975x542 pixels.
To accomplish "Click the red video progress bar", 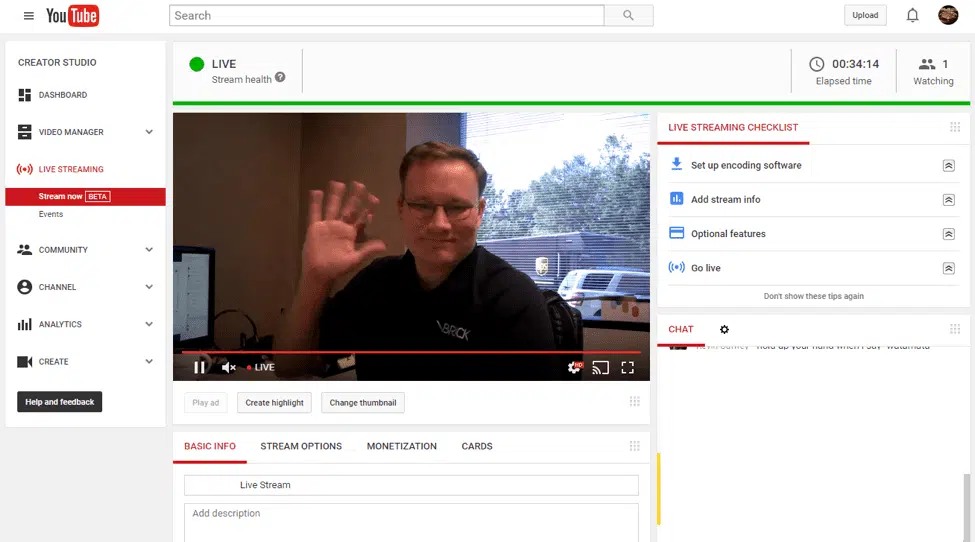I will click(x=411, y=352).
